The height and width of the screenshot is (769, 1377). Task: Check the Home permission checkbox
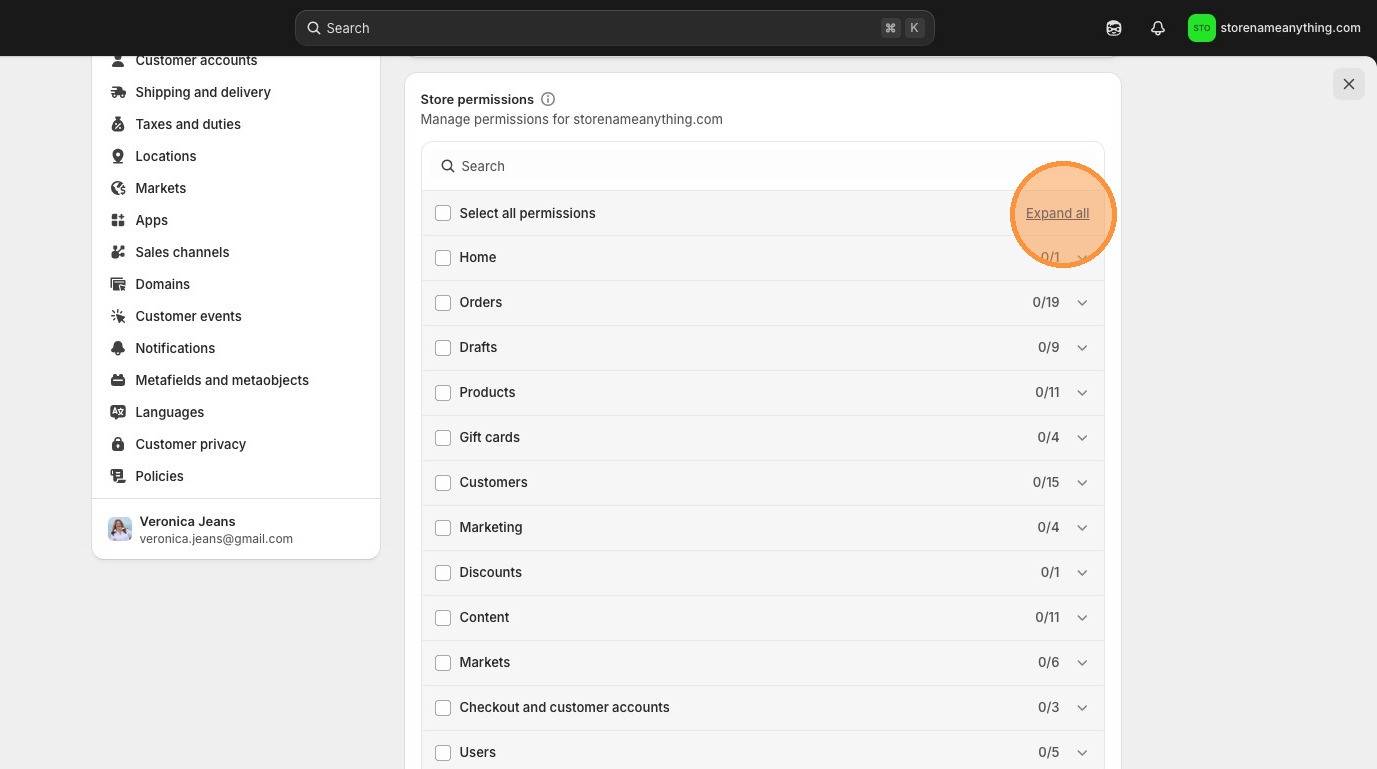(443, 258)
